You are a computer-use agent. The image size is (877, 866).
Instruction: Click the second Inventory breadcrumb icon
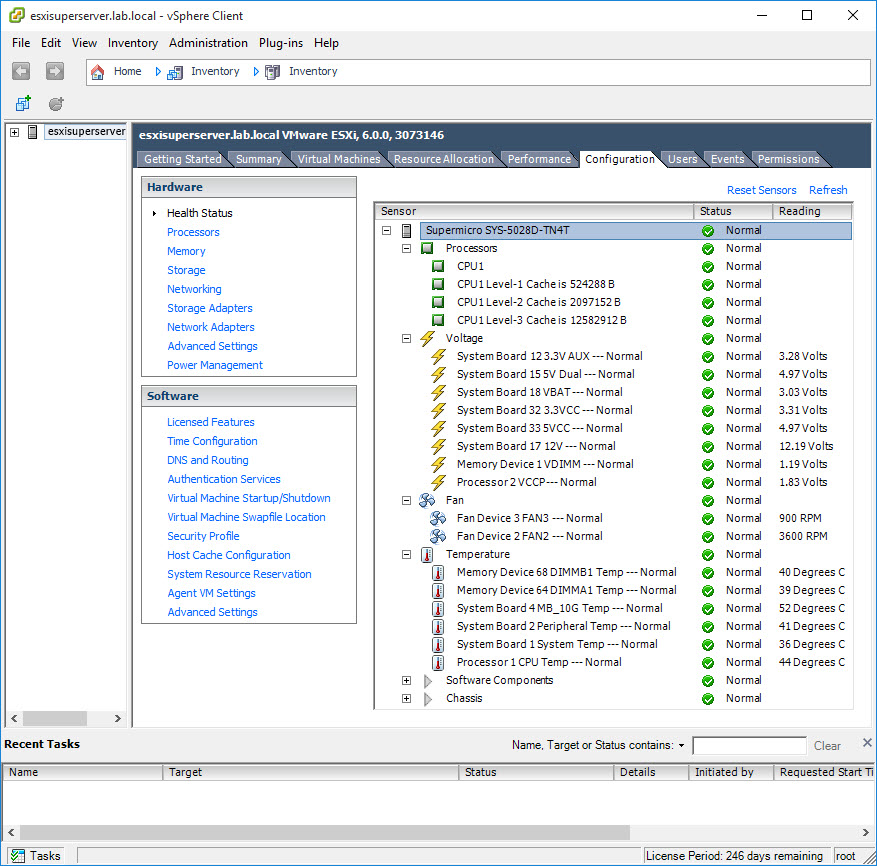click(272, 72)
